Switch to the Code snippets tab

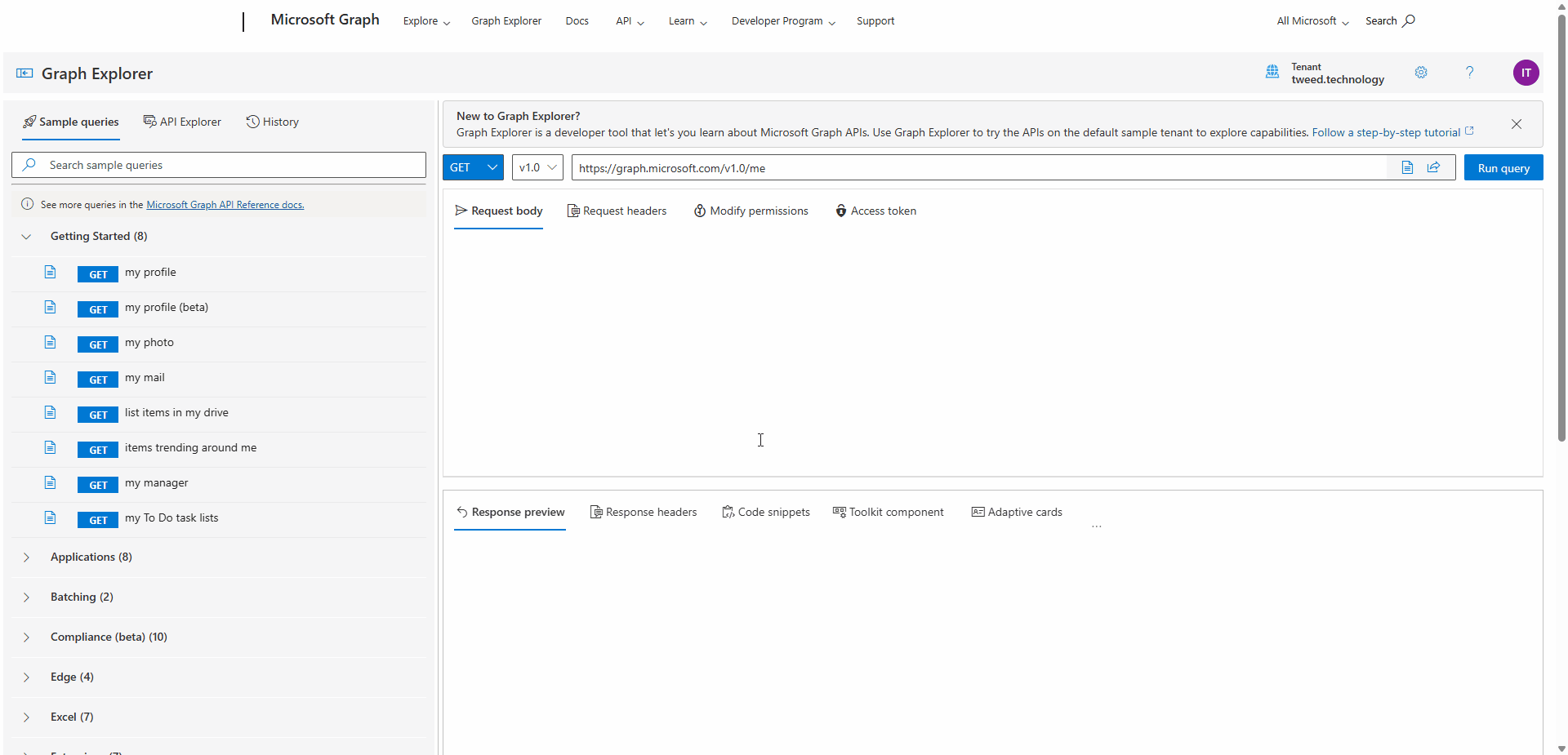765,512
